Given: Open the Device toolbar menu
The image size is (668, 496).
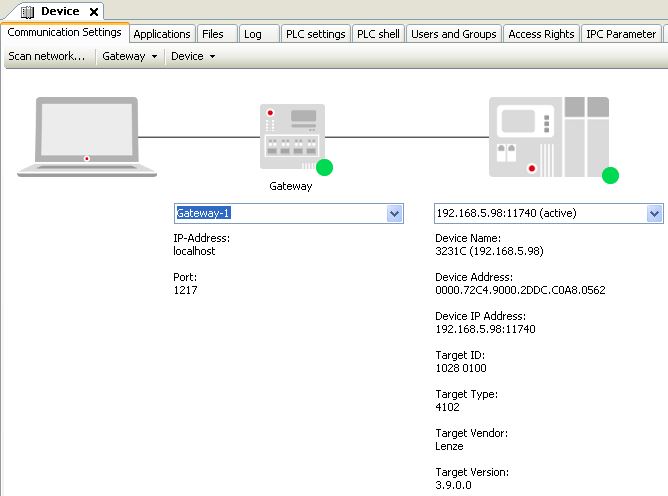Looking at the screenshot, I should click(x=193, y=56).
